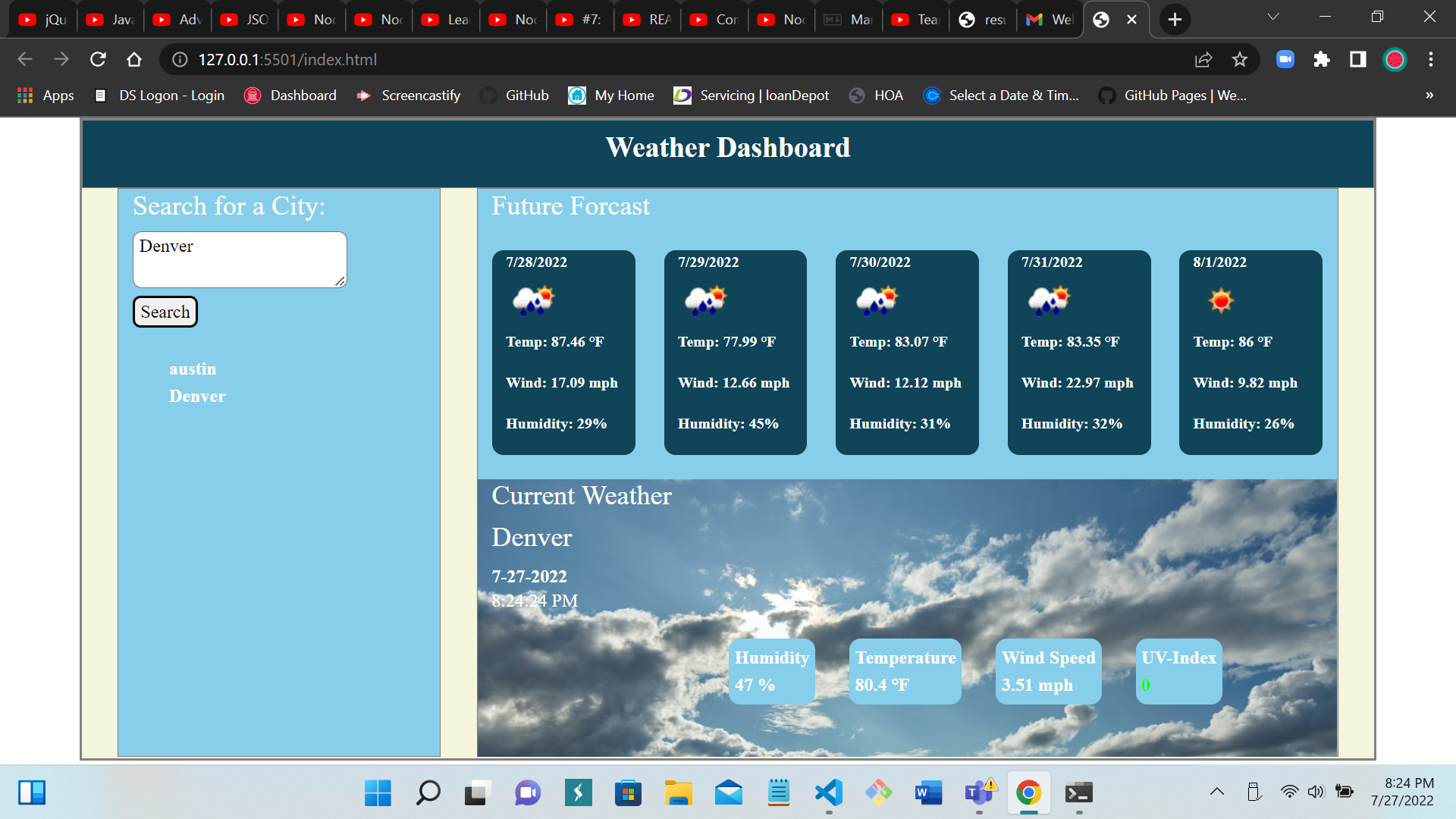
Task: Open the tab search chevron
Action: [x=1272, y=17]
